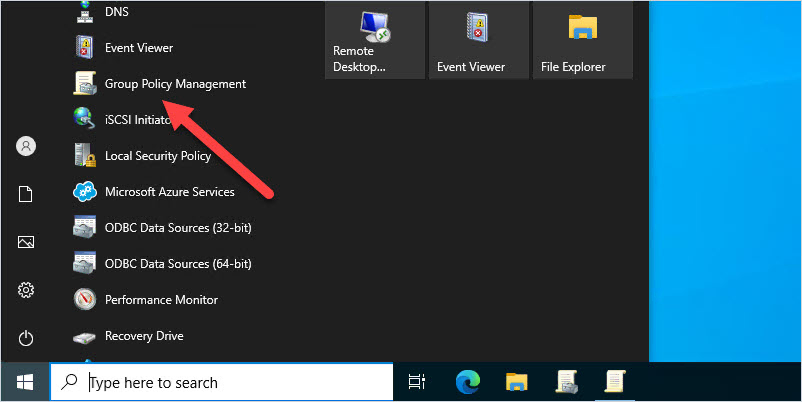Open the Event Viewer tile
The image size is (802, 402).
coord(479,40)
